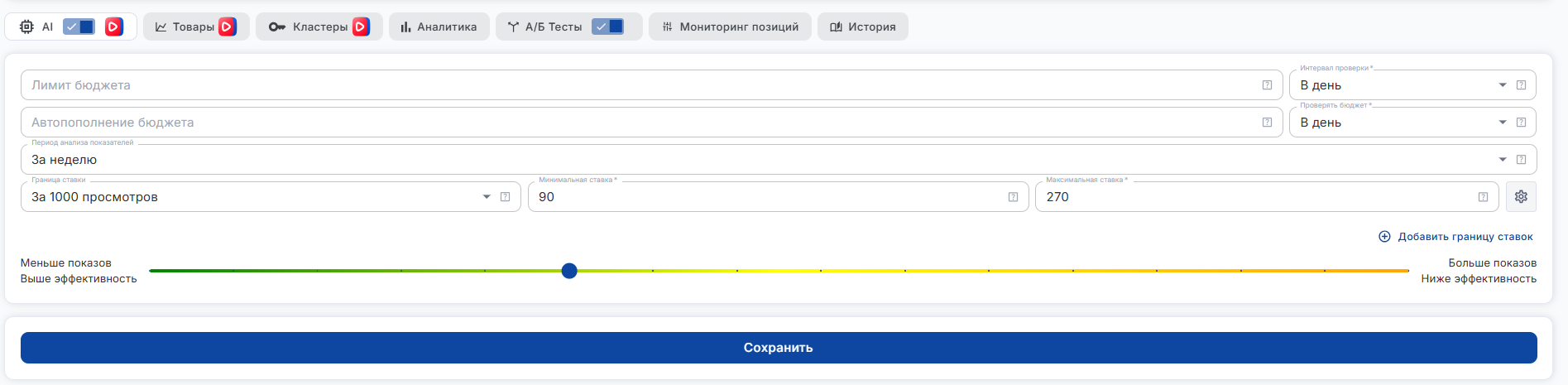Show help icon for Интервал проверки dropdown

coord(1521,85)
